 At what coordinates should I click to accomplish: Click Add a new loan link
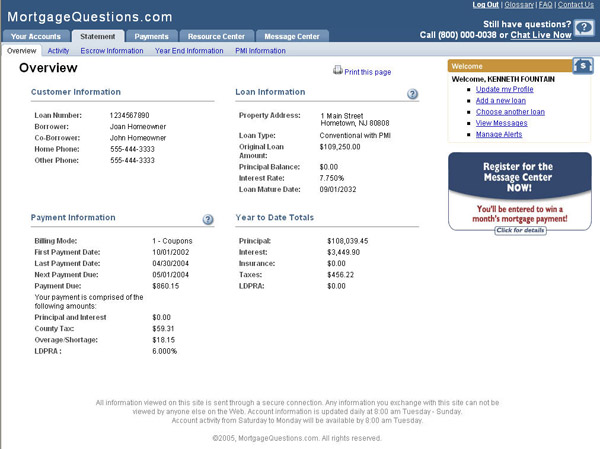point(501,101)
